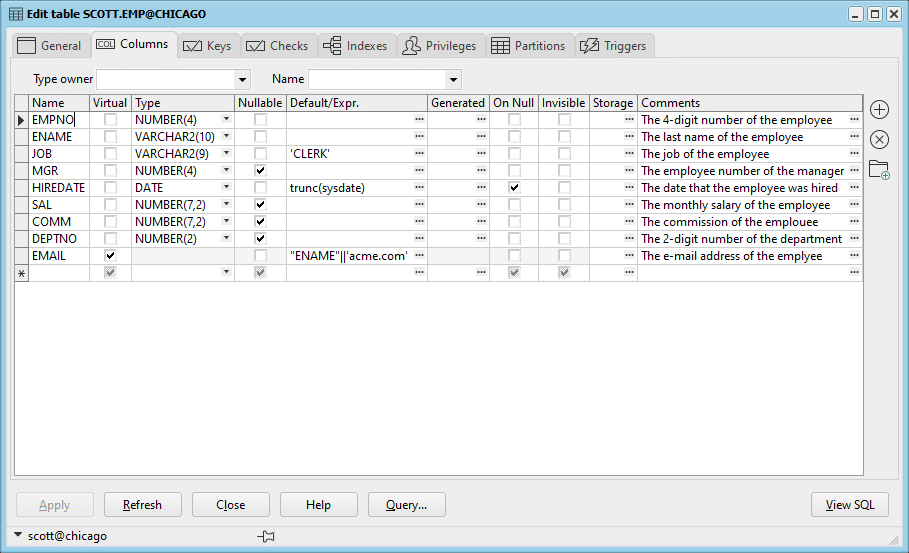Open Generated ellipsis for HIREDATE row
Image resolution: width=909 pixels, height=553 pixels.
pyautogui.click(x=481, y=187)
